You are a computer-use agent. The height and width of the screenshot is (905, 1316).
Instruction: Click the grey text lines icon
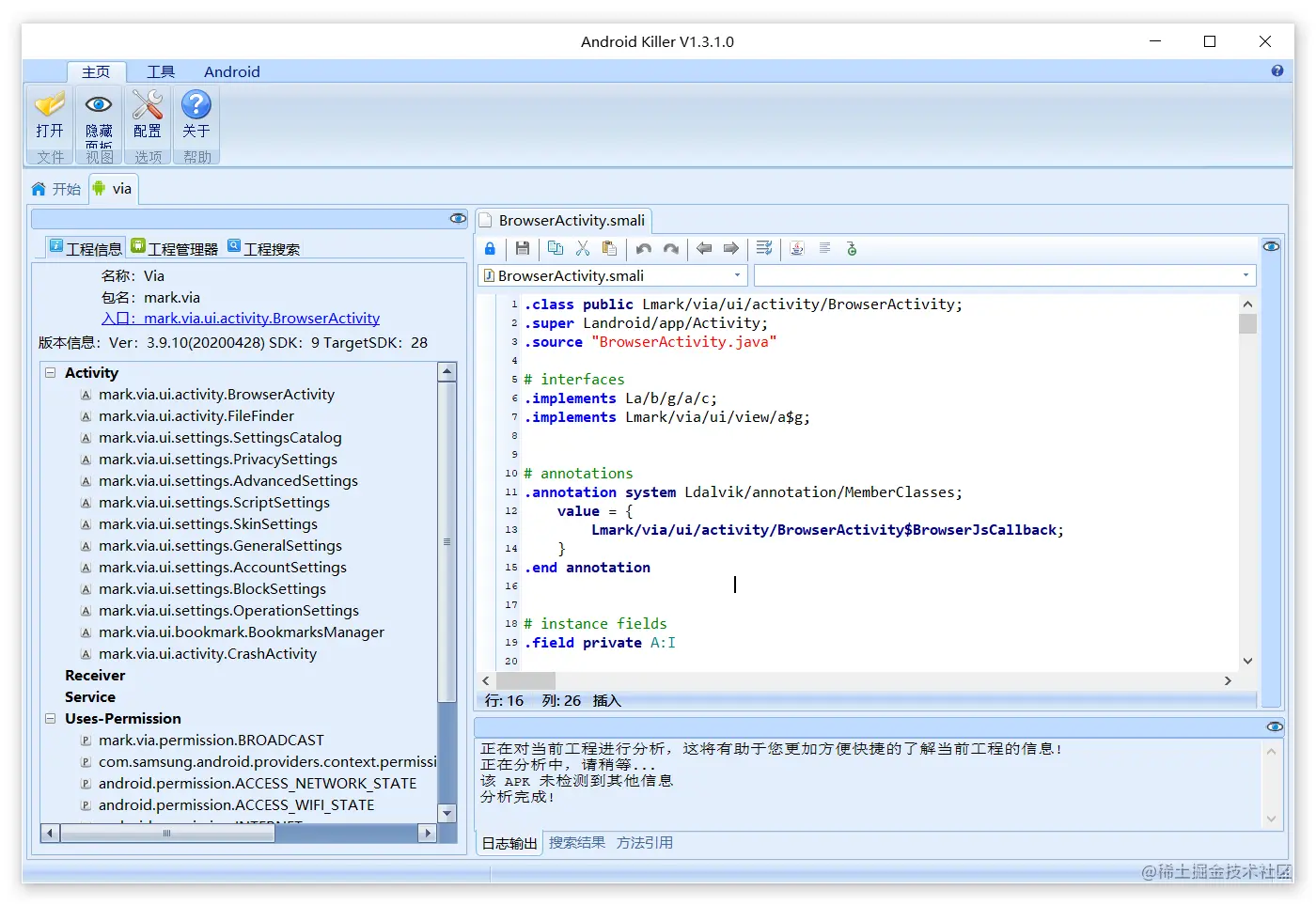(824, 249)
